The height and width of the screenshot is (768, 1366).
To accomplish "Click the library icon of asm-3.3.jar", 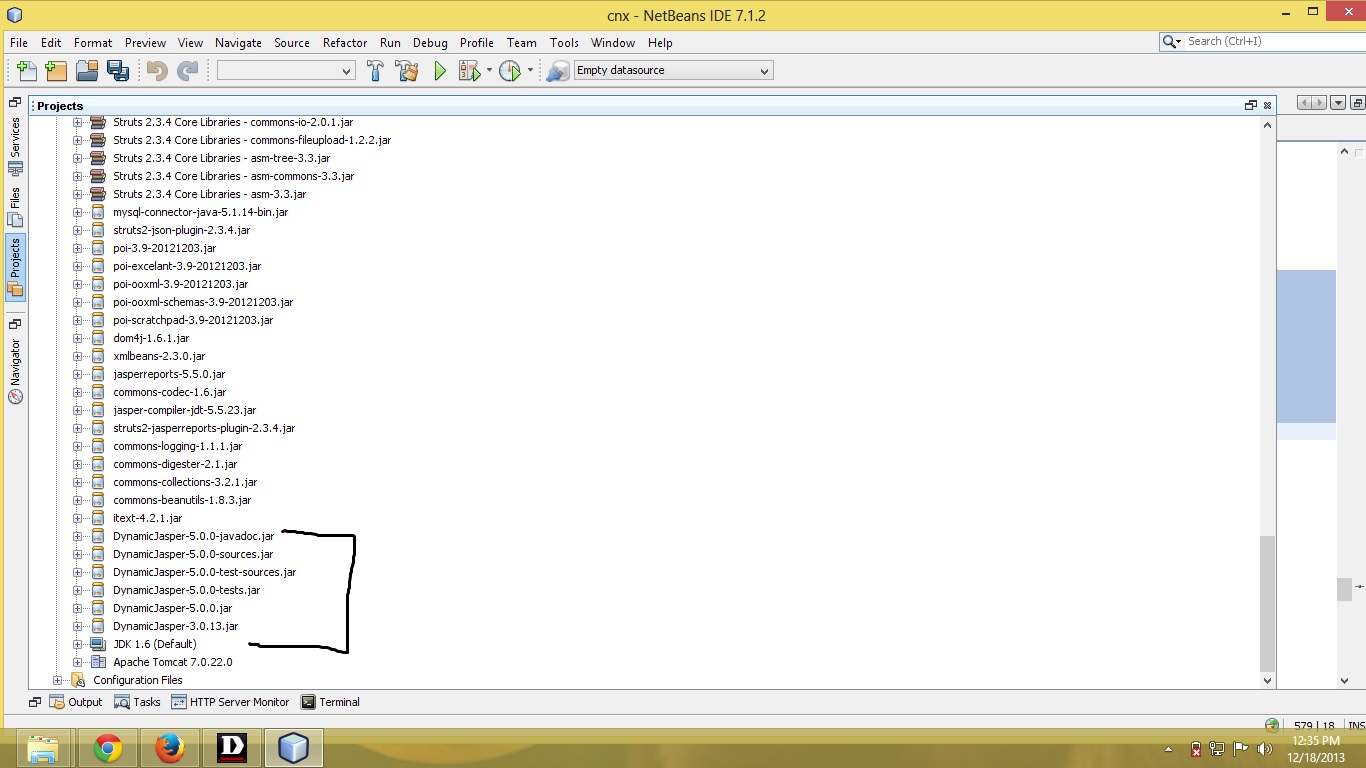I will click(98, 194).
